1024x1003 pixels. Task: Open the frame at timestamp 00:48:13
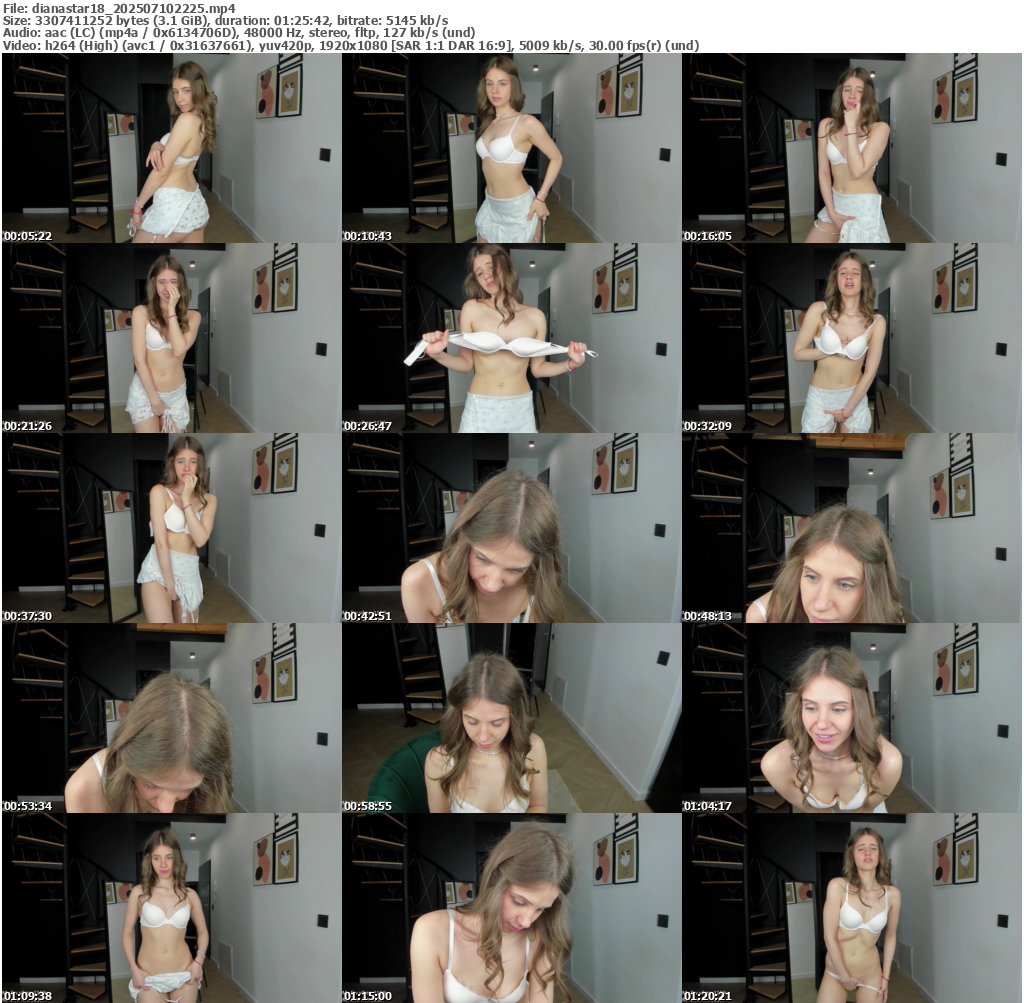(851, 528)
